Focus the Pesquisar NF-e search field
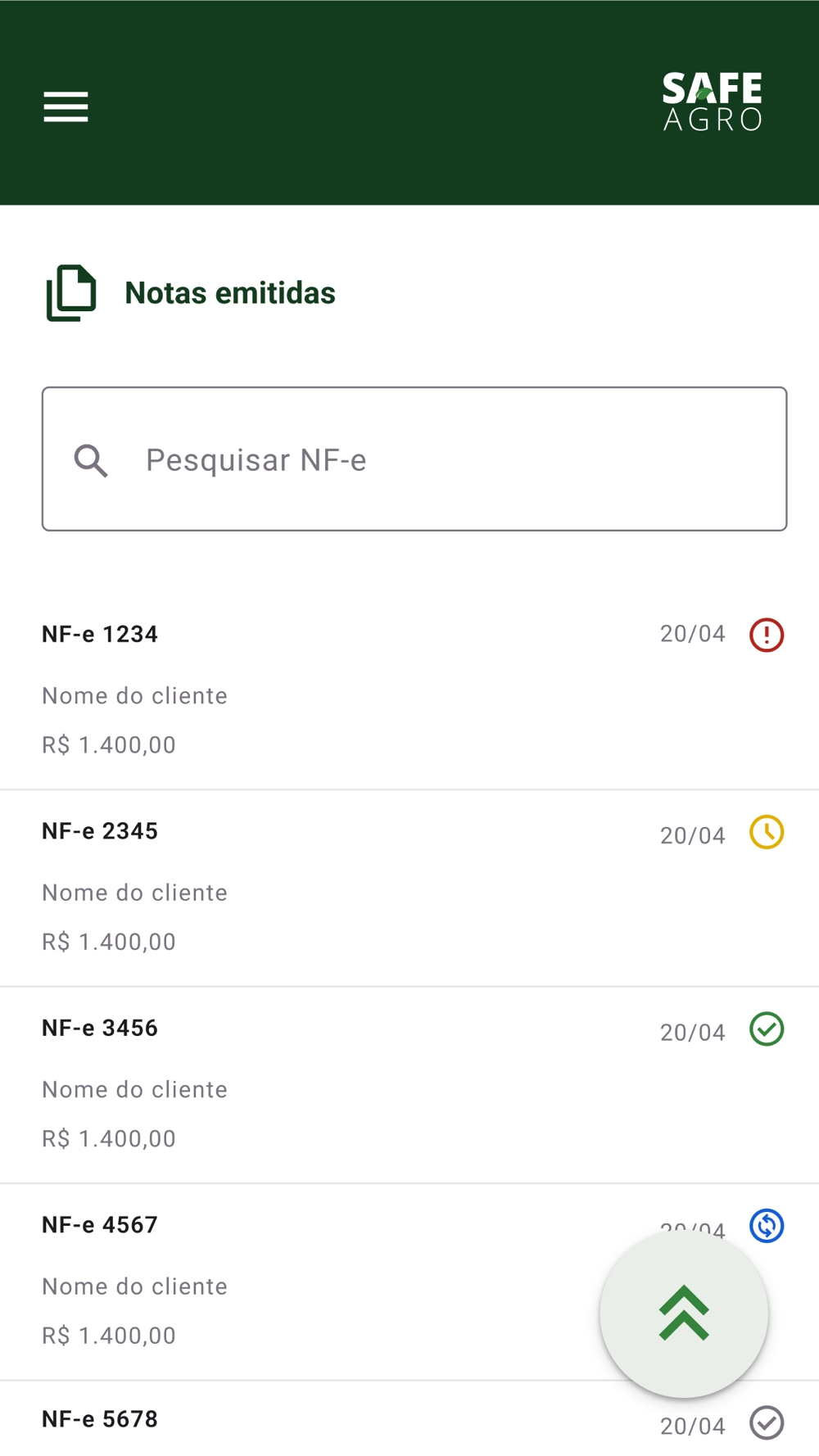Screen dimensions: 819x1456 414,459
